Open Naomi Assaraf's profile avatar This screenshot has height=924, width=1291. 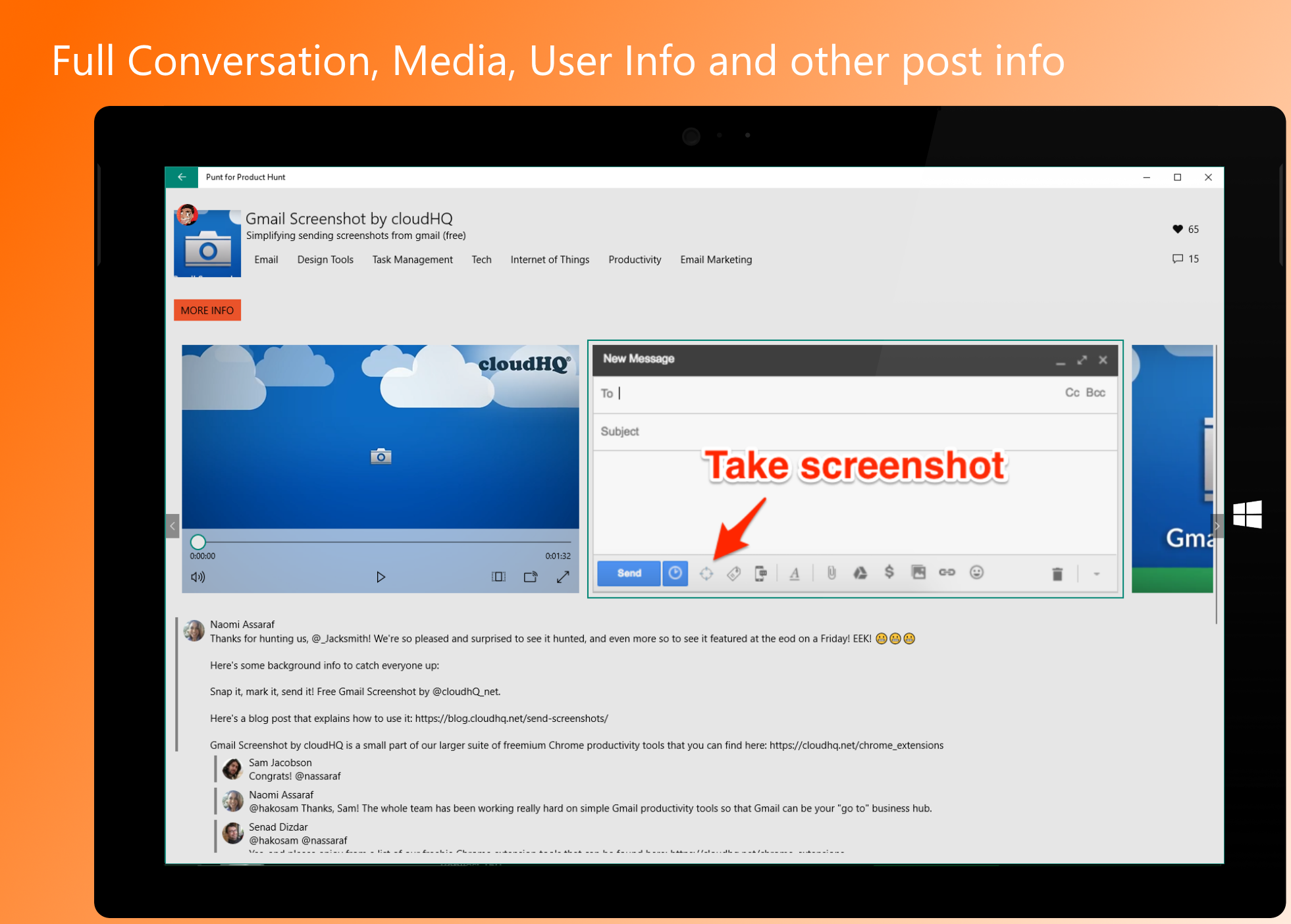click(x=194, y=630)
